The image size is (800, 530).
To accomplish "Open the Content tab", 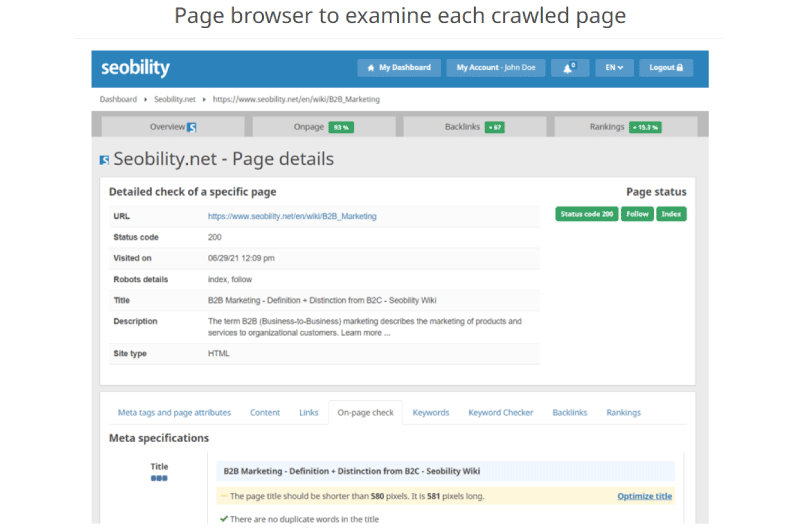I will pyautogui.click(x=265, y=412).
